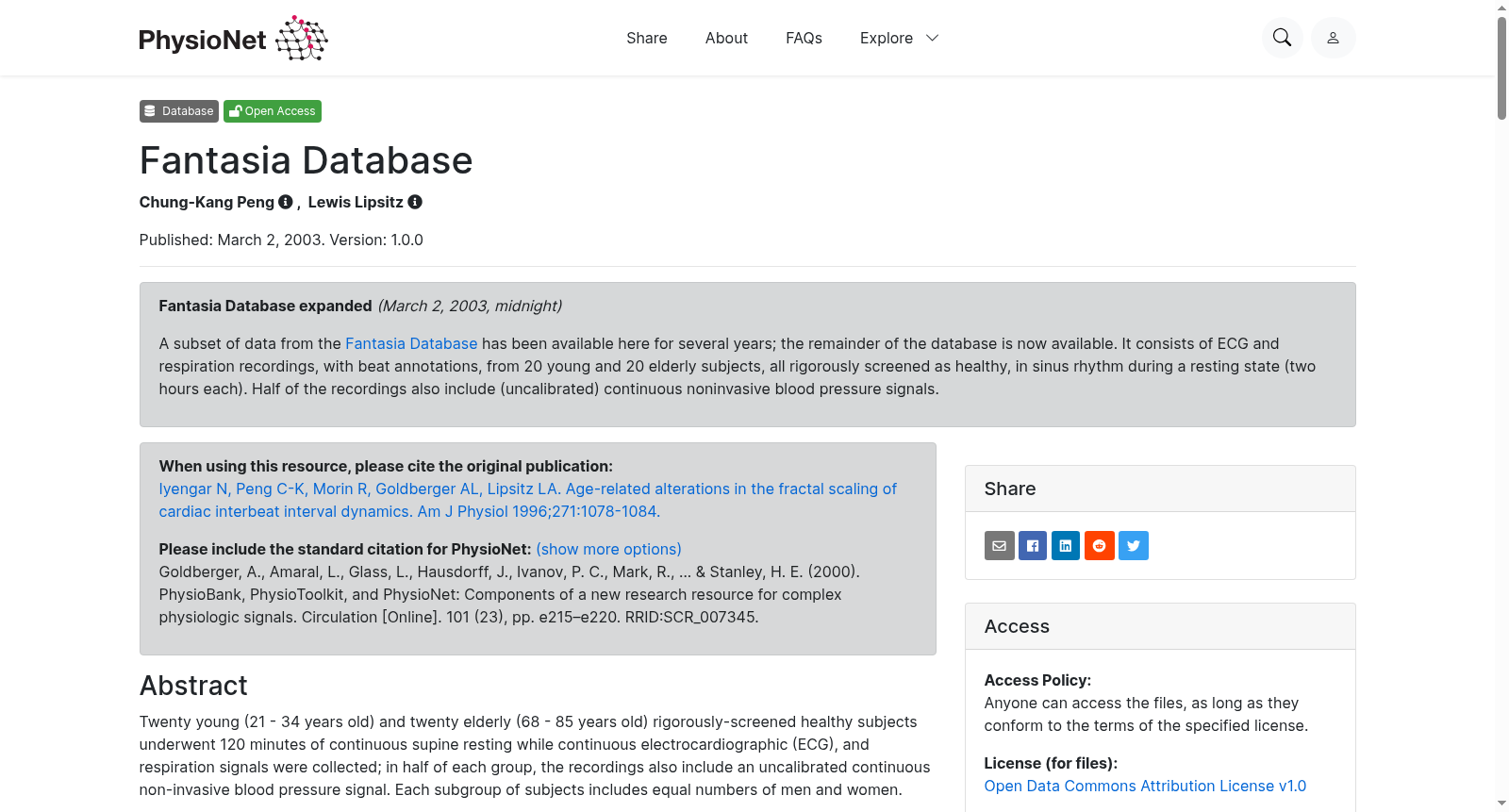Open the Open Data Commons Attribution License link

pos(1145,786)
